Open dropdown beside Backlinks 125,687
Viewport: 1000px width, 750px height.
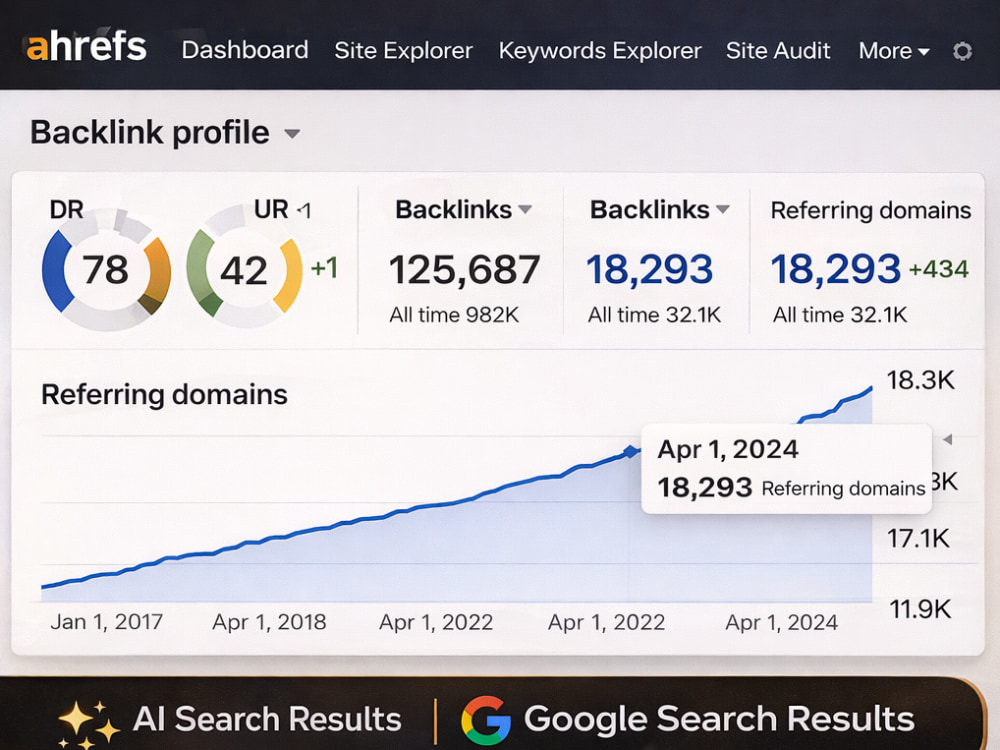click(x=525, y=209)
